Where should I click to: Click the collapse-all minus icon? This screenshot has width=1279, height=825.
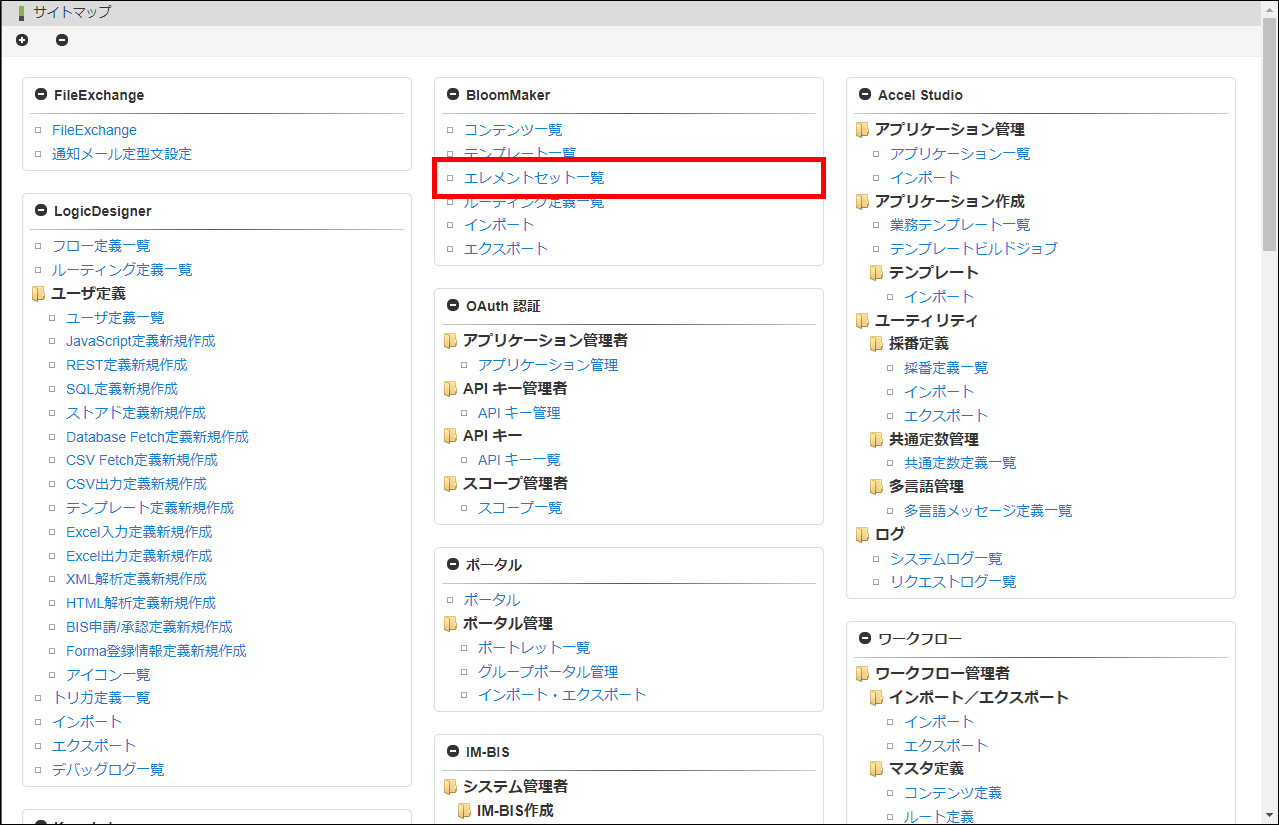click(62, 40)
